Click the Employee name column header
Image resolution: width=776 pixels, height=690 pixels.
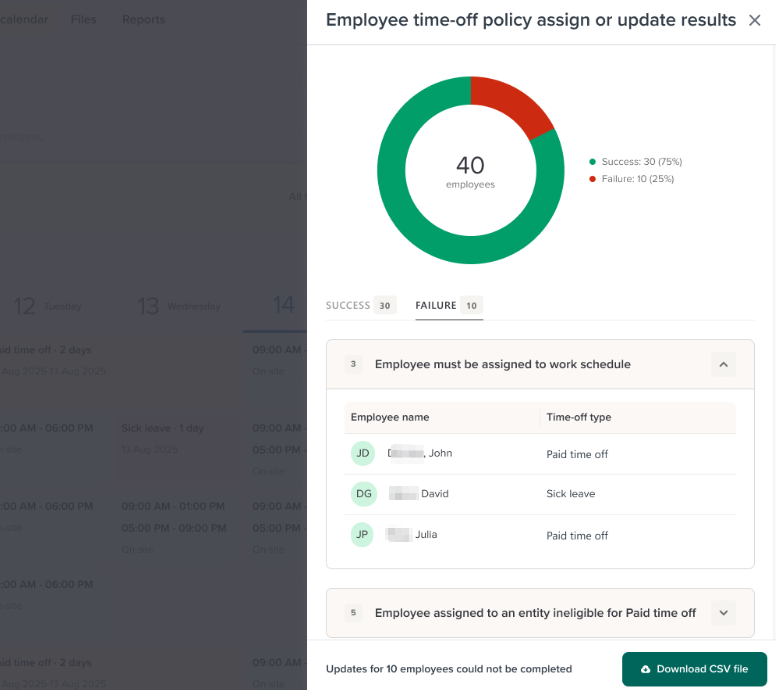coord(390,417)
